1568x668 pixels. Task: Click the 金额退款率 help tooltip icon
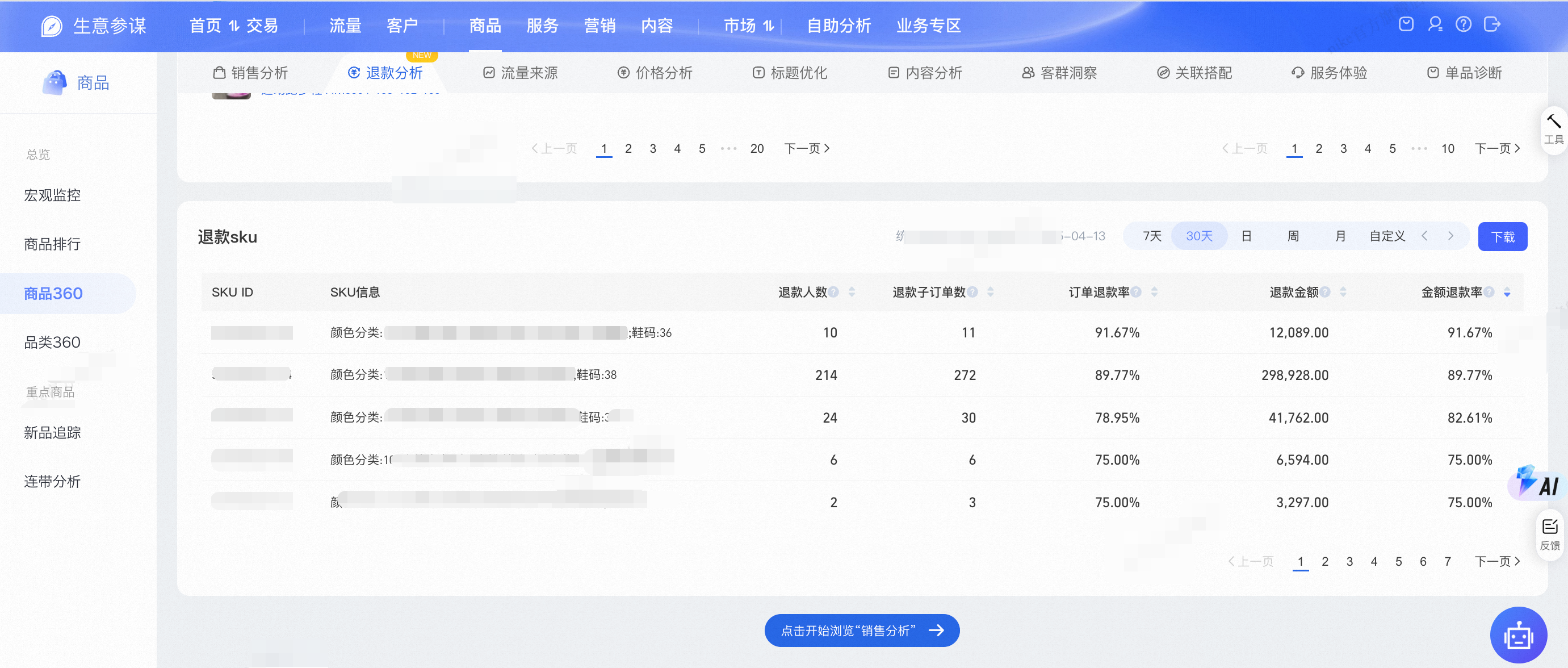(1489, 291)
